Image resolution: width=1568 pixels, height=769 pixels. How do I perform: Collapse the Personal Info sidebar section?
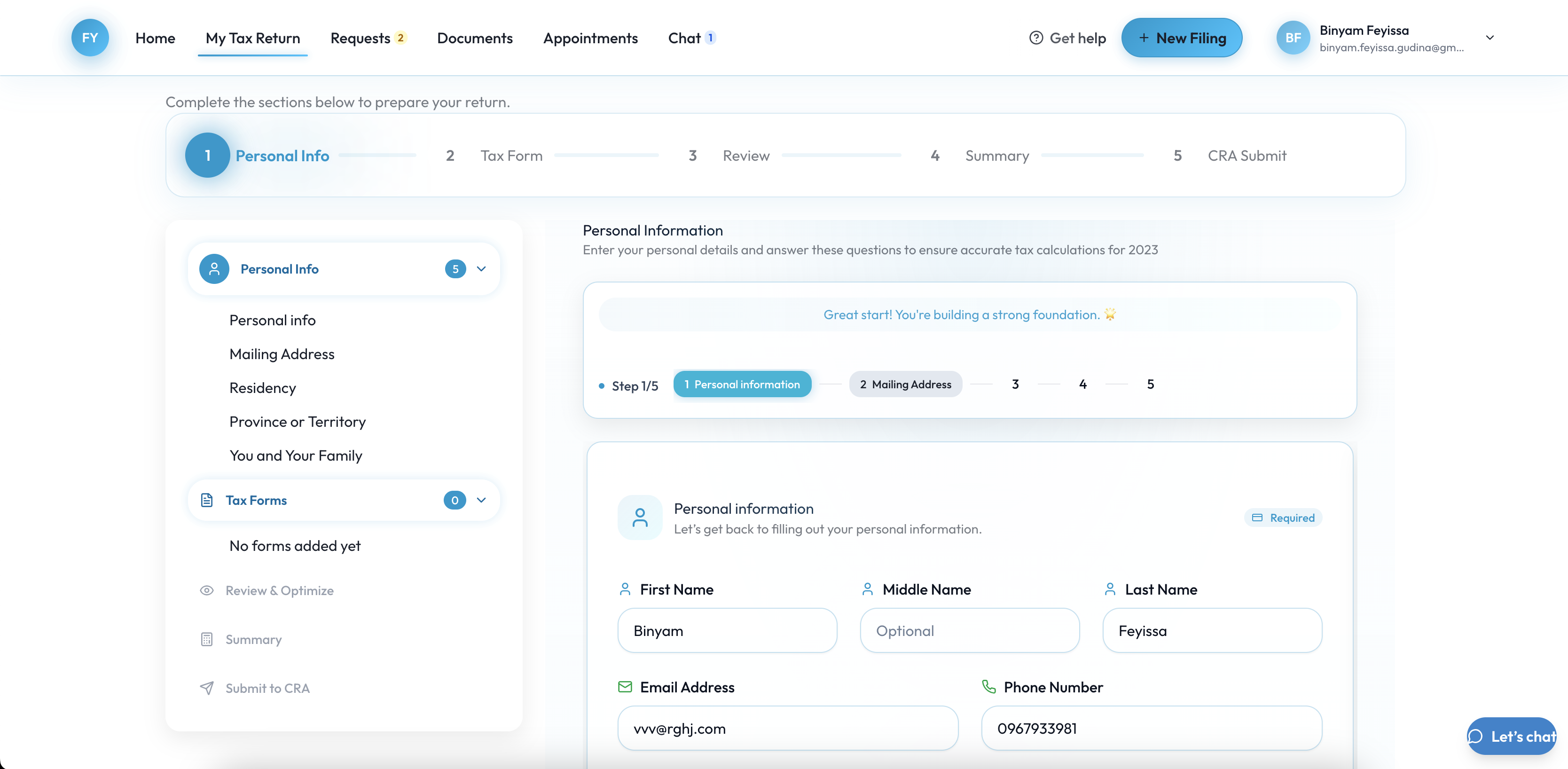point(481,268)
